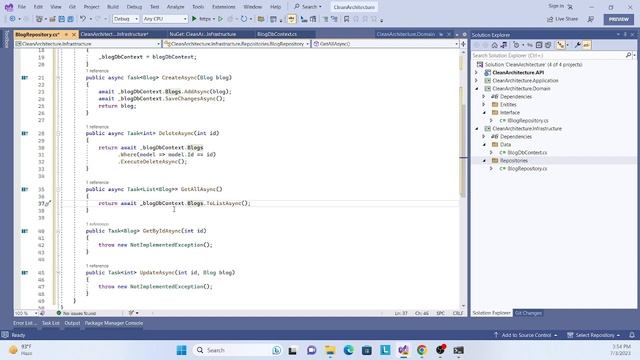This screenshot has height=360, width=640.
Task: Click the Microsoft Edge icon in taskbar
Action: (348, 350)
